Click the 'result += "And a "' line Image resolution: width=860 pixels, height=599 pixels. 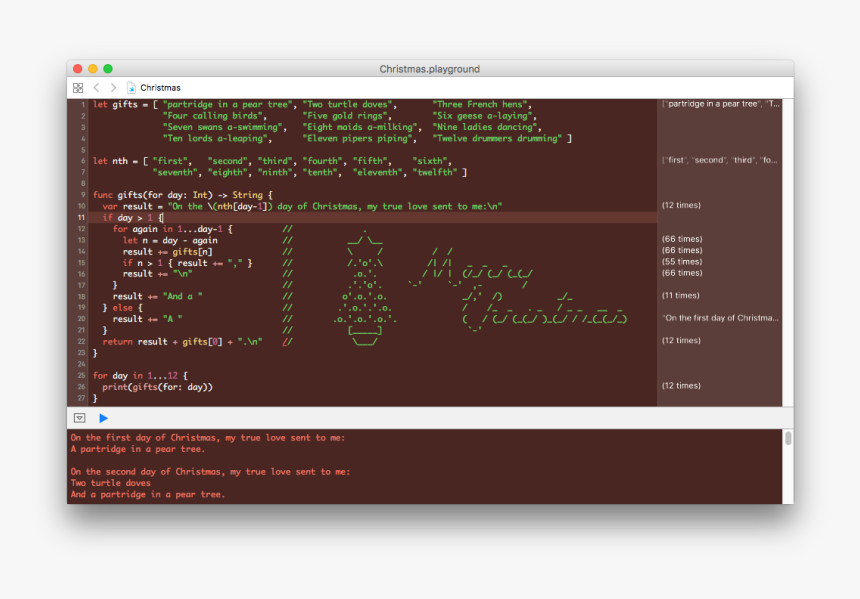pyautogui.click(x=157, y=296)
